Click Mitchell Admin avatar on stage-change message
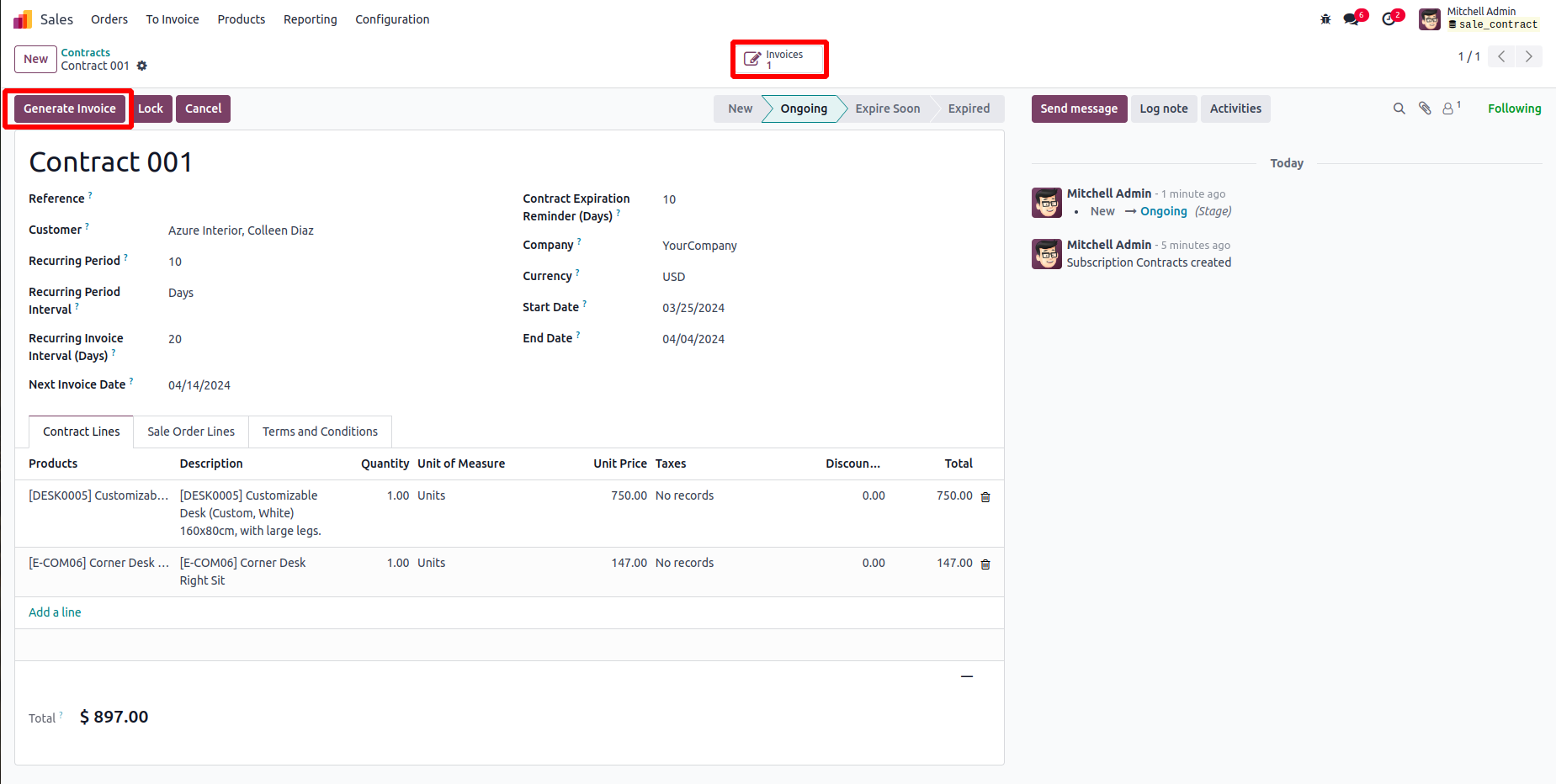The width and height of the screenshot is (1556, 784). [x=1047, y=203]
